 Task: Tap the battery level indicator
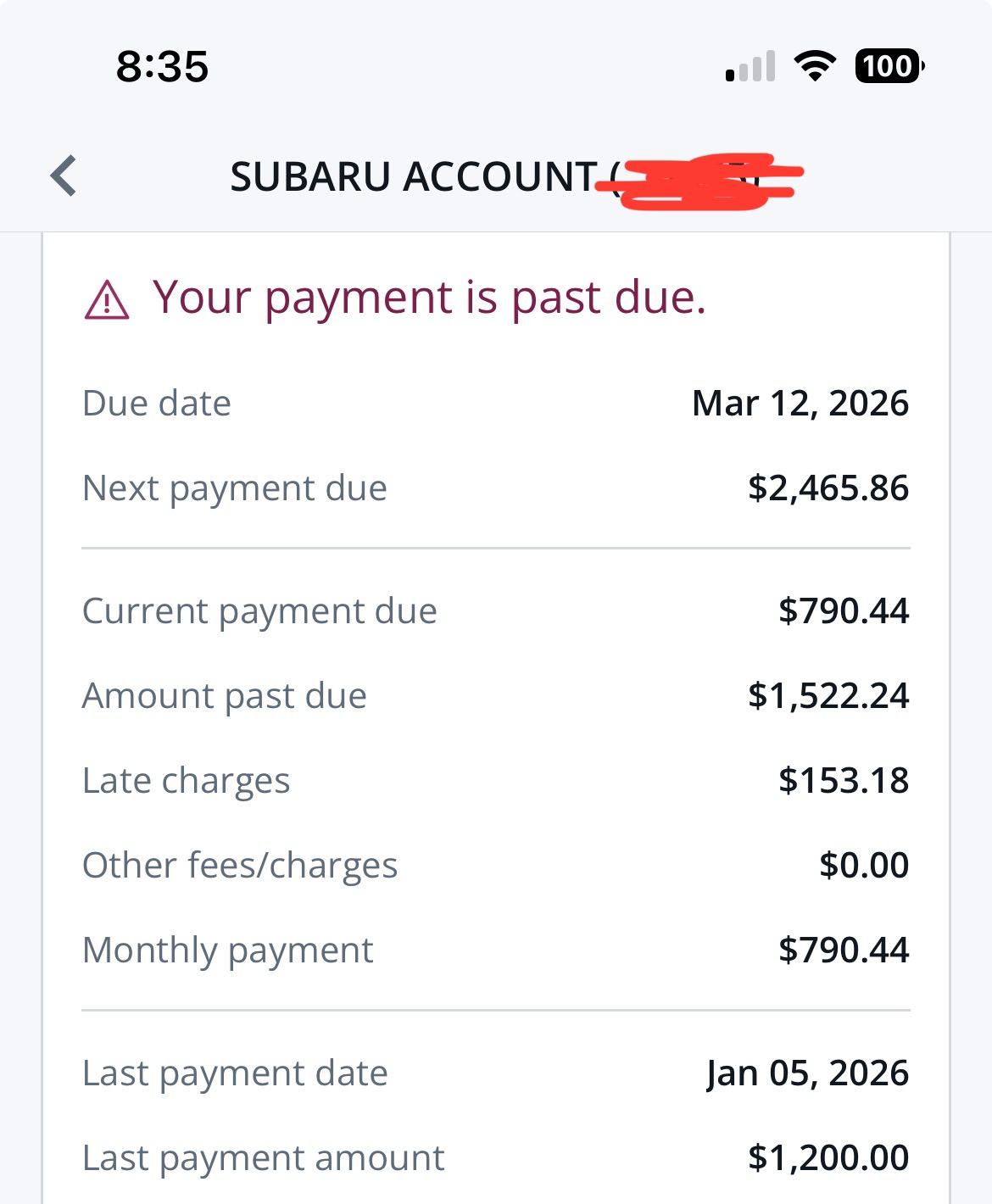(x=889, y=66)
